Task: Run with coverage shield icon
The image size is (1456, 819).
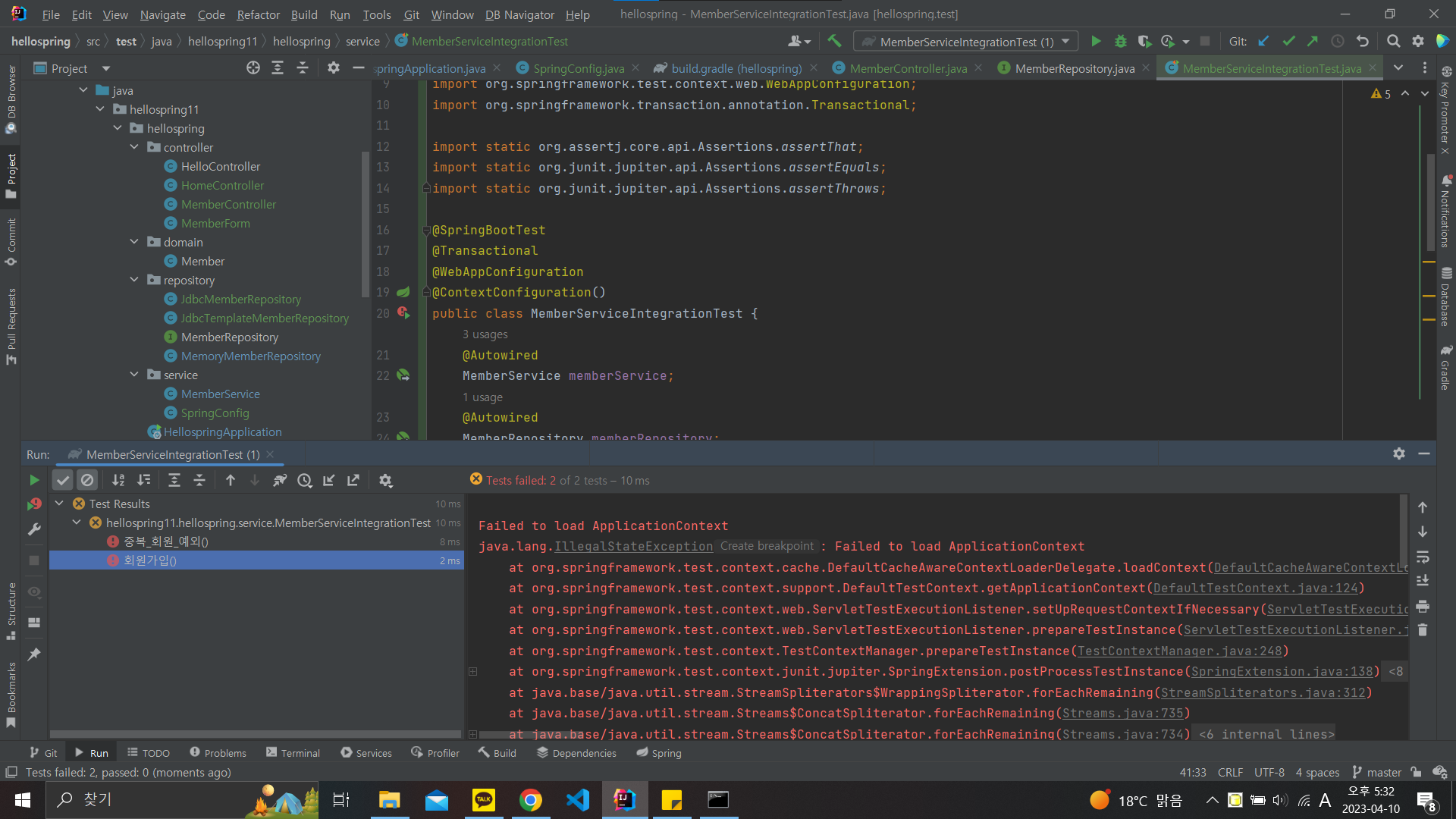Action: [1144, 41]
